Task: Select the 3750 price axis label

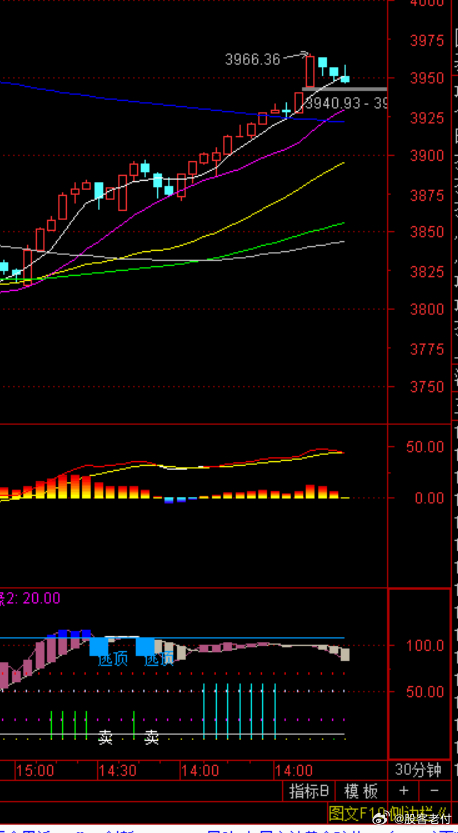Action: coord(427,387)
